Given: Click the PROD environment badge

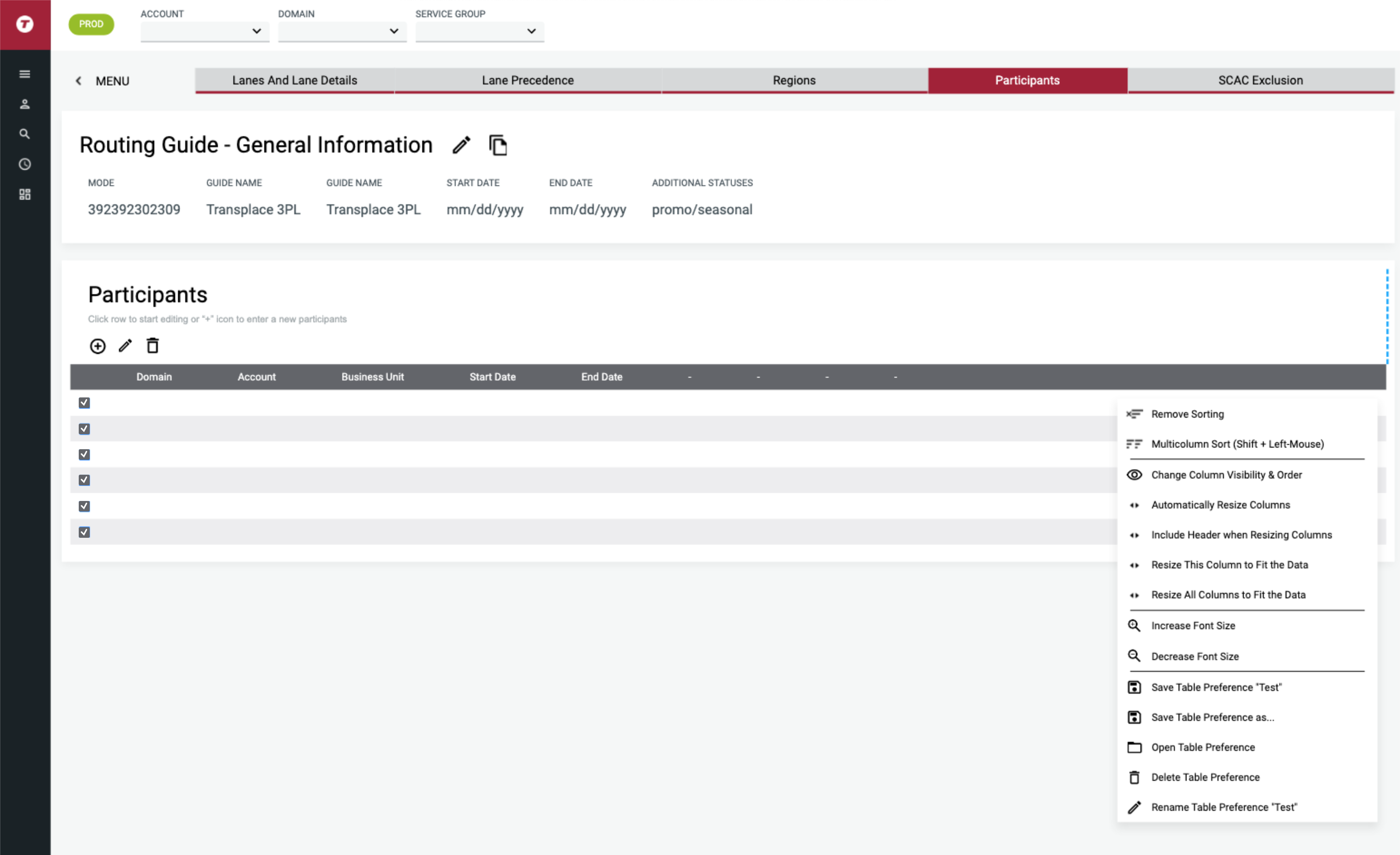Looking at the screenshot, I should click(91, 24).
